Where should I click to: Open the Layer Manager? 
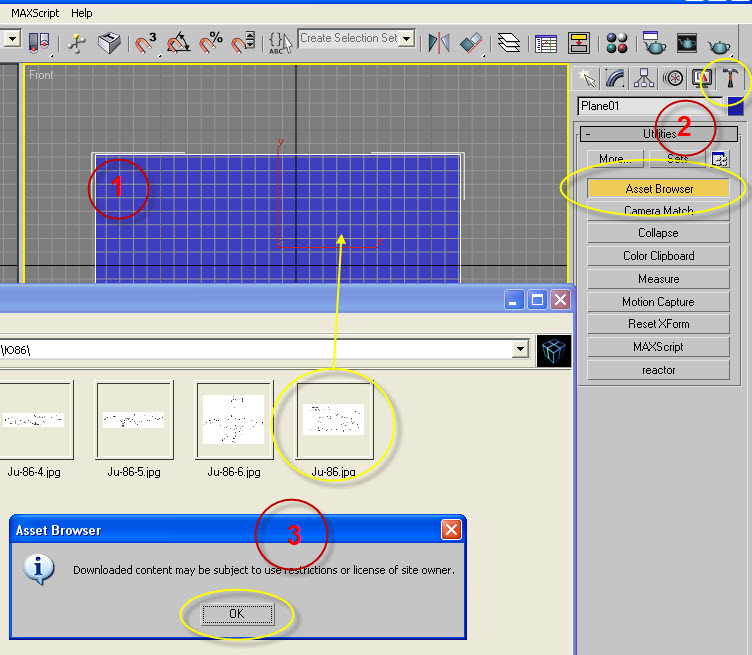click(x=510, y=42)
